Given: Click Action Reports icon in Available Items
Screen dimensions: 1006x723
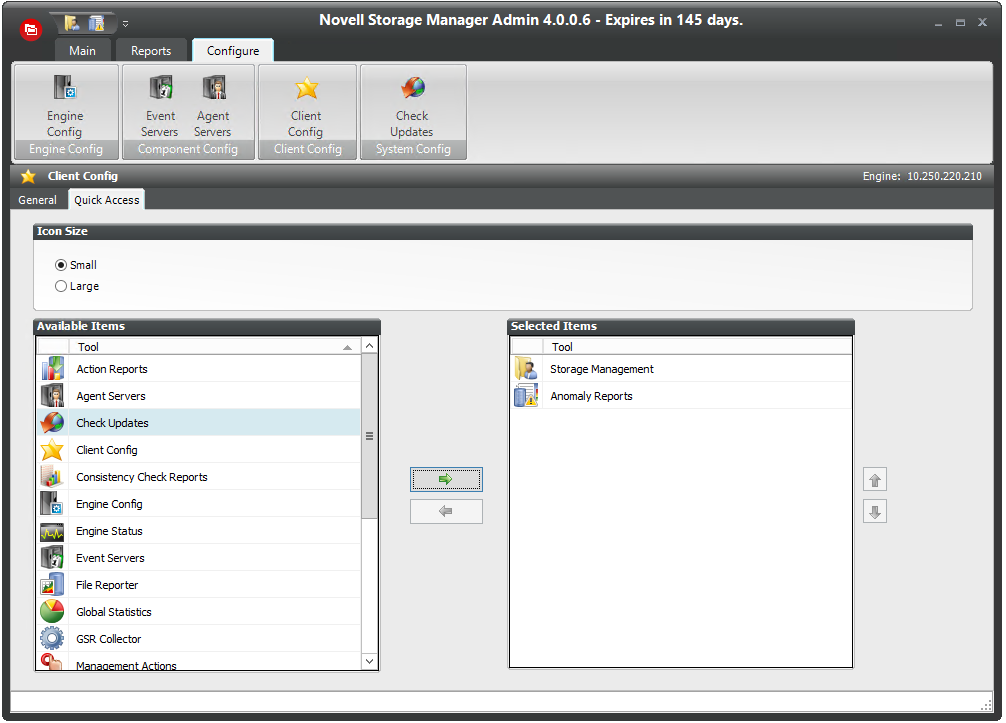Looking at the screenshot, I should (52, 369).
